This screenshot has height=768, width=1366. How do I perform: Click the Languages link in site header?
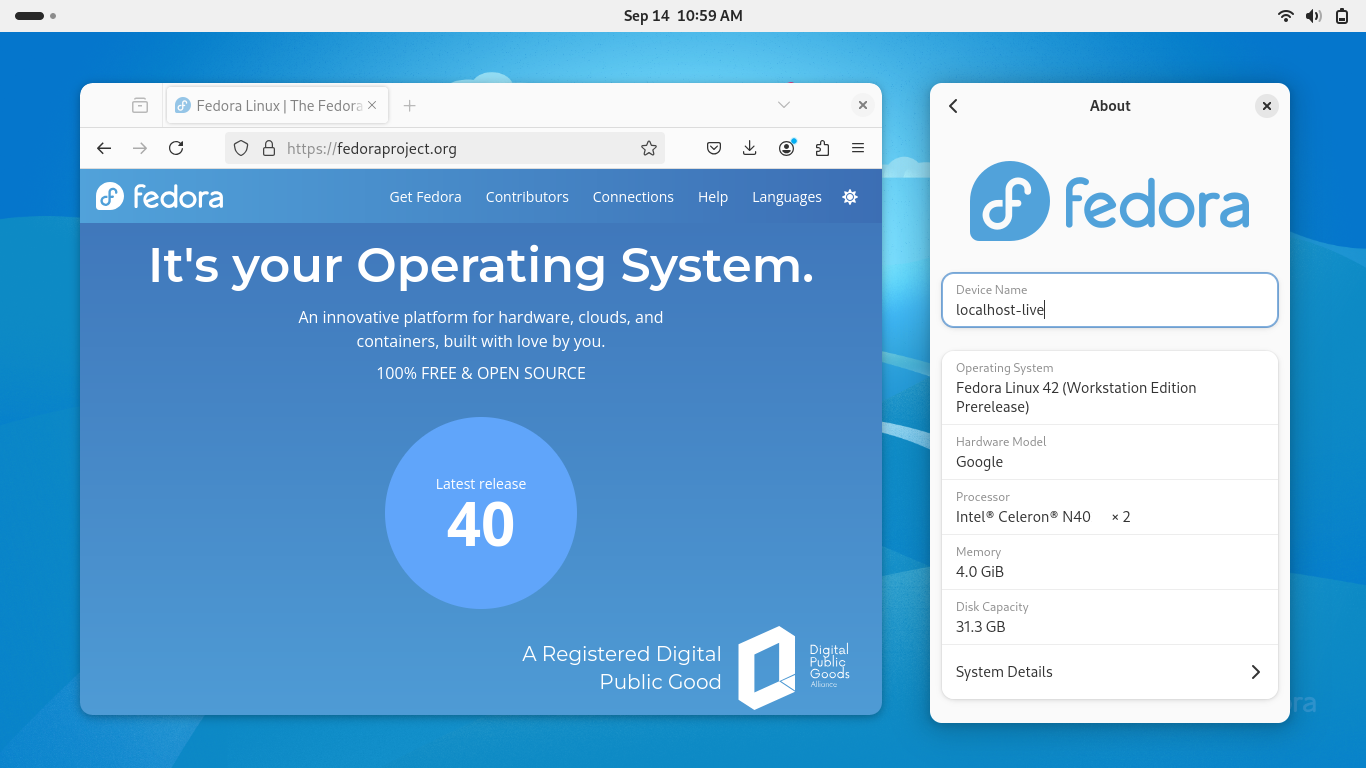click(786, 197)
